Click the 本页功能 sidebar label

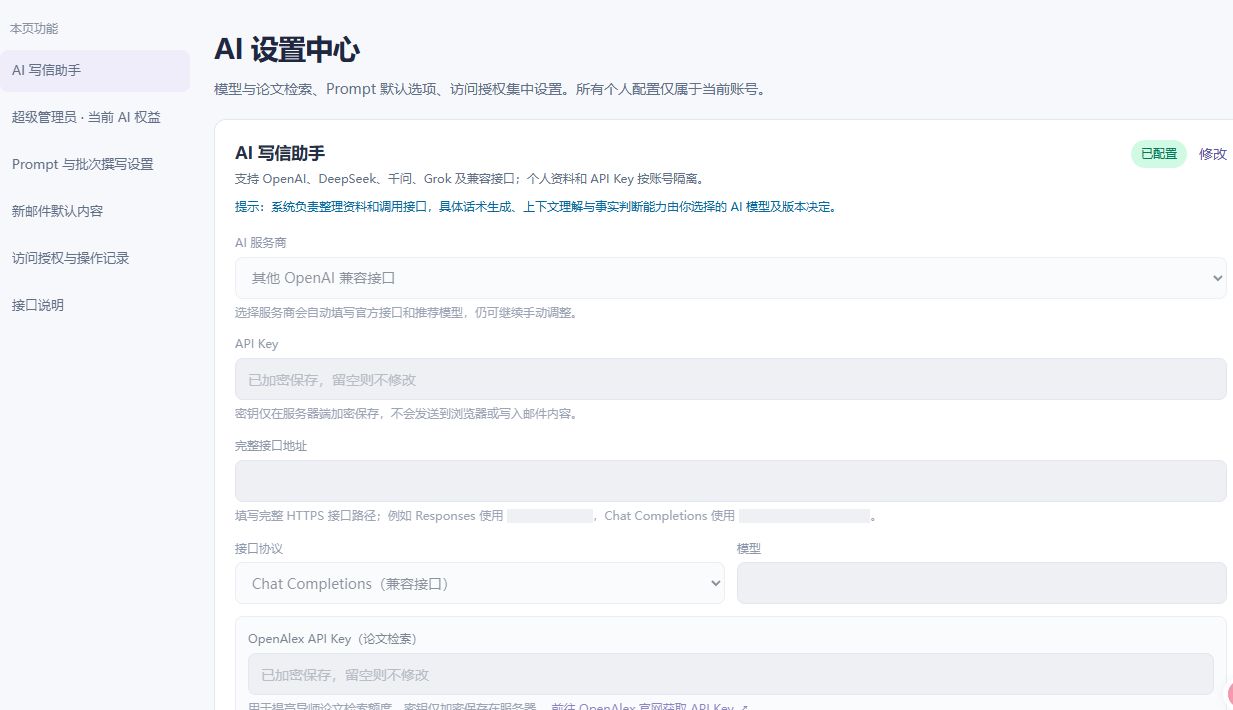point(34,29)
